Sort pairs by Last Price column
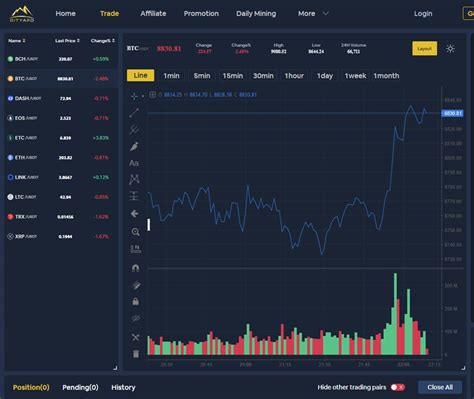This screenshot has width=474, height=399. click(x=78, y=41)
